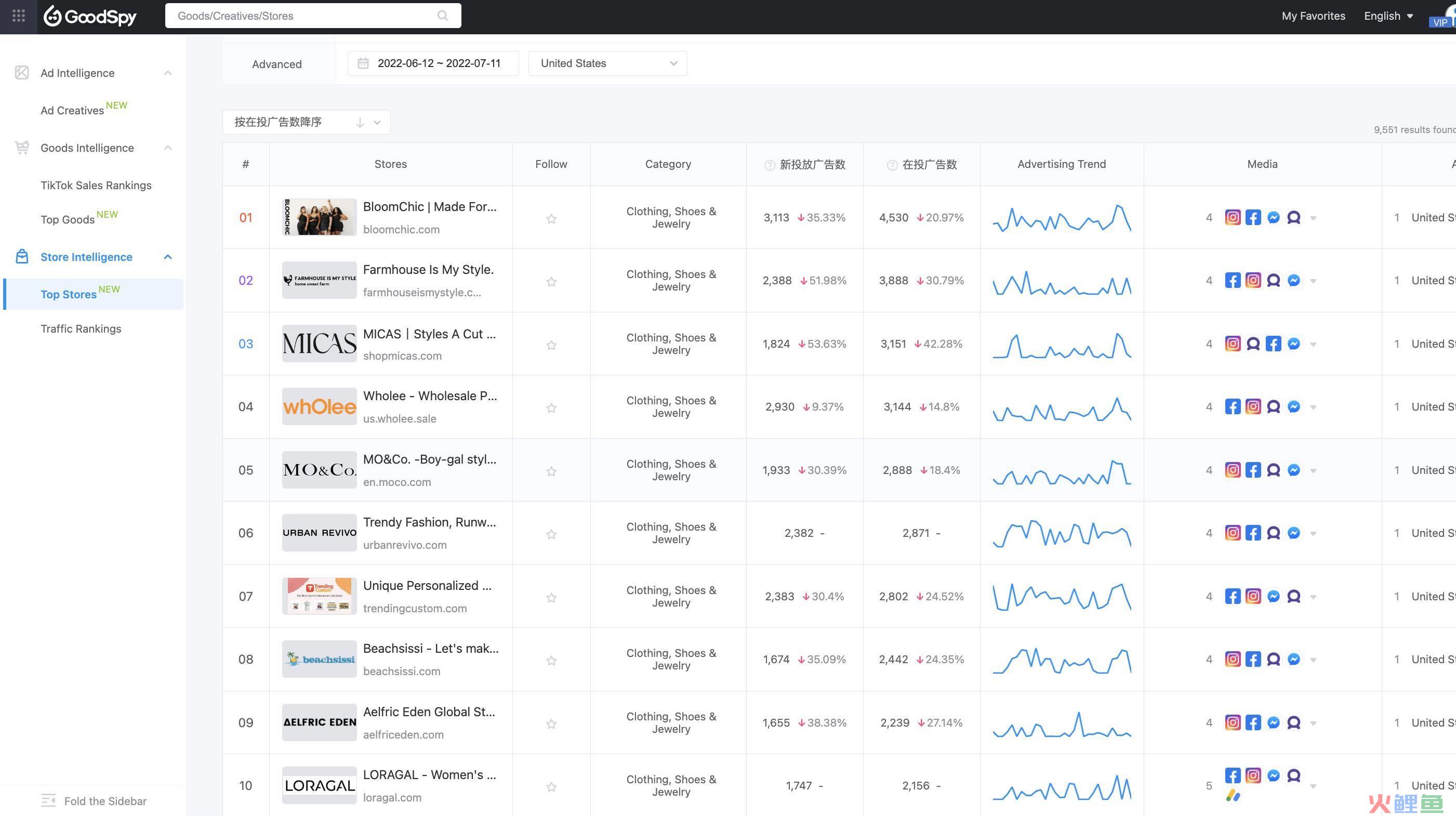The height and width of the screenshot is (816, 1456).
Task: Click the Instagram icon for BloomChic
Action: coord(1233,217)
